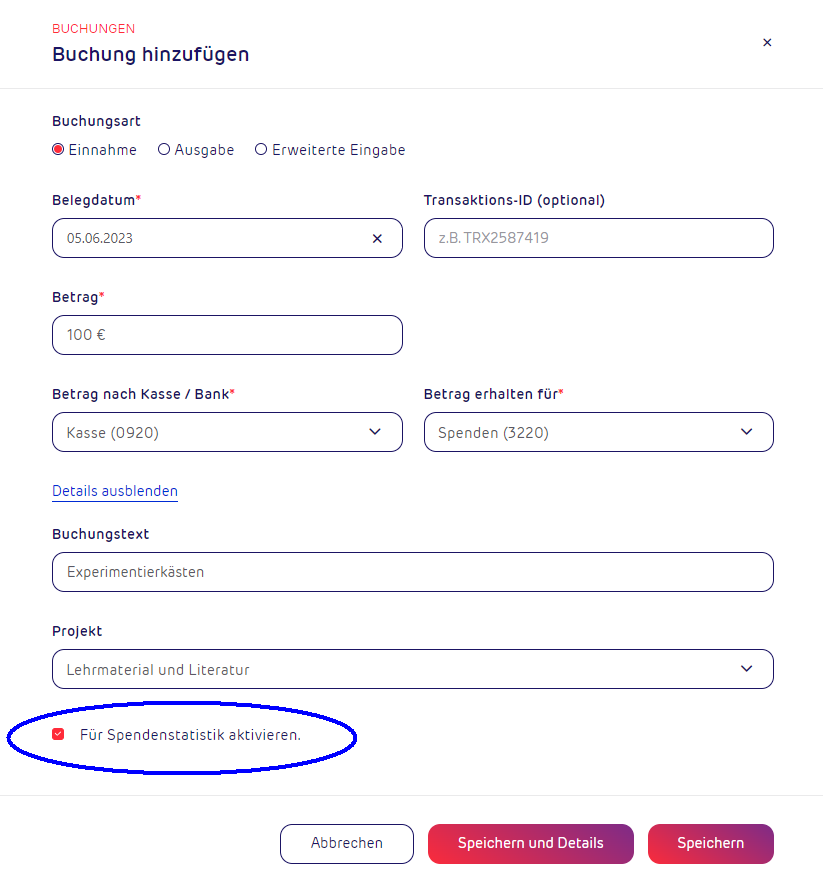Close the Buchung hinzufügen dialog
Image resolution: width=823 pixels, height=878 pixels.
767,43
